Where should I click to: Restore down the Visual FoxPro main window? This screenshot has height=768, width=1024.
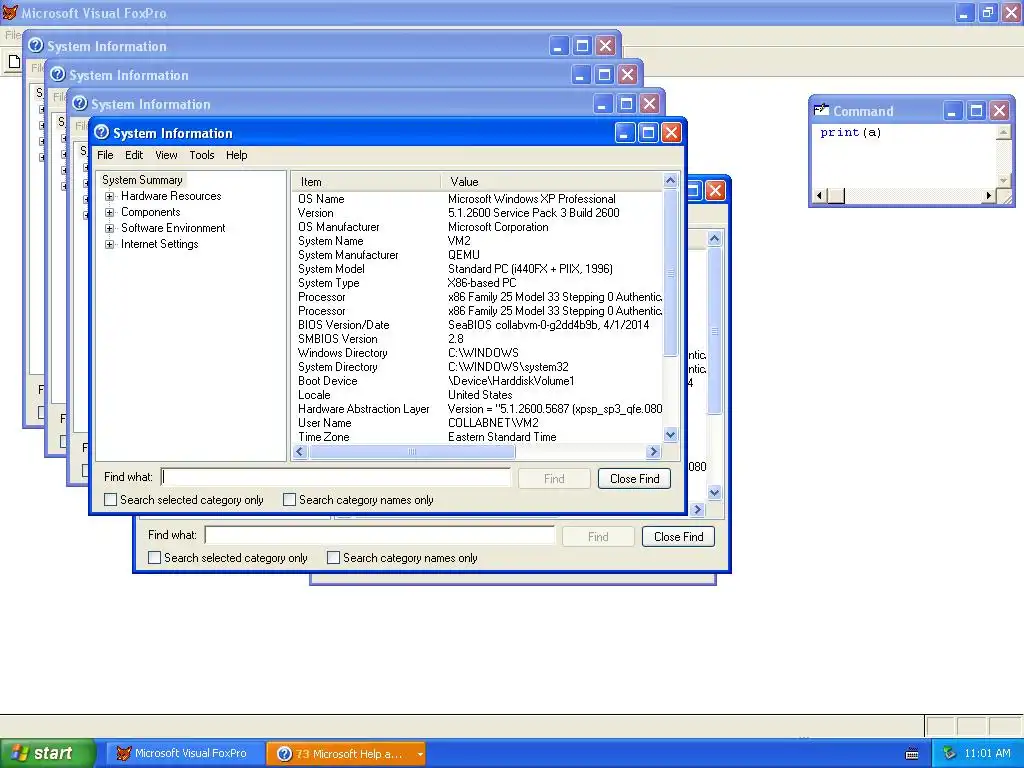[x=987, y=12]
